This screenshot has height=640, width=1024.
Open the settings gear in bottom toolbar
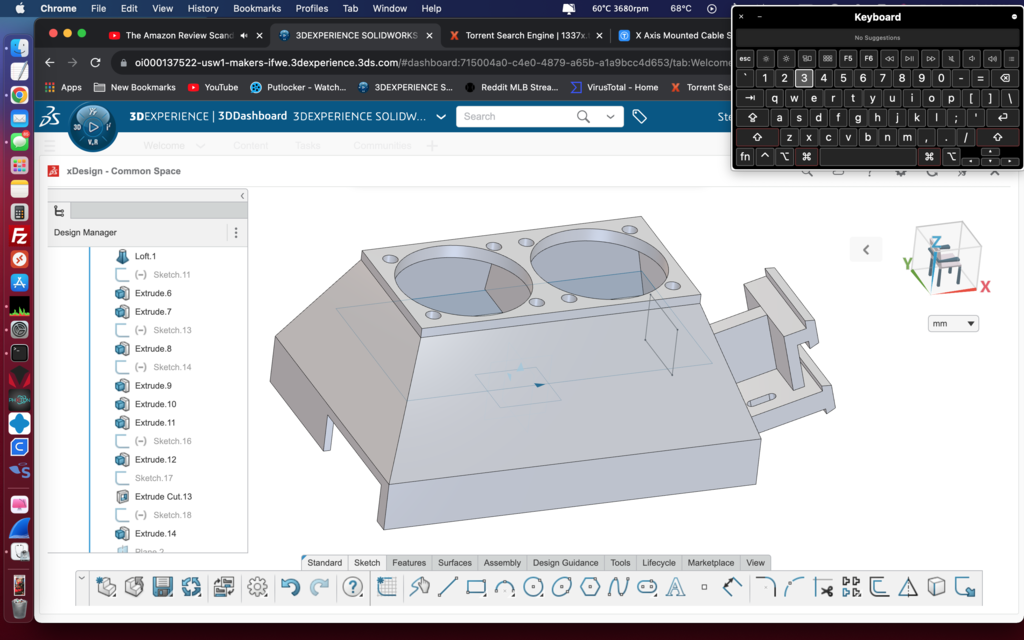click(257, 586)
